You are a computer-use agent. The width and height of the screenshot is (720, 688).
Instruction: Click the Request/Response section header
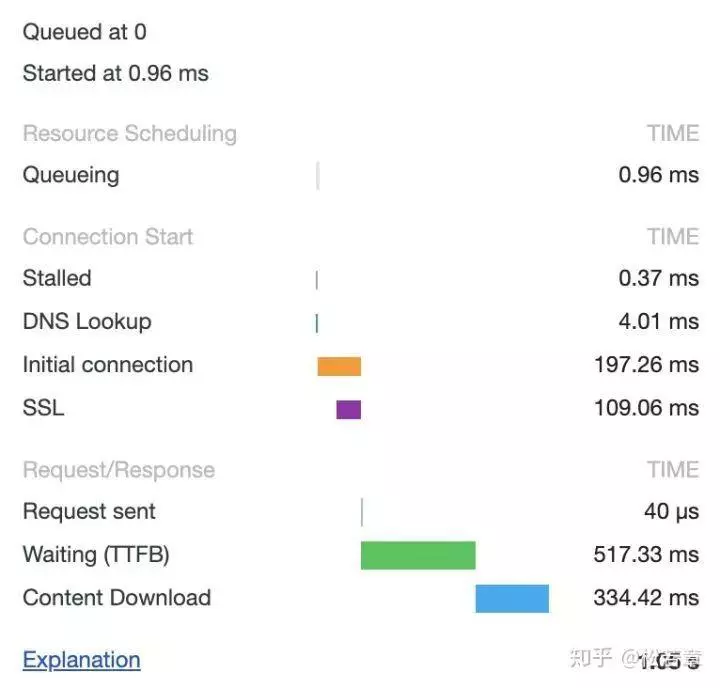[x=119, y=470]
